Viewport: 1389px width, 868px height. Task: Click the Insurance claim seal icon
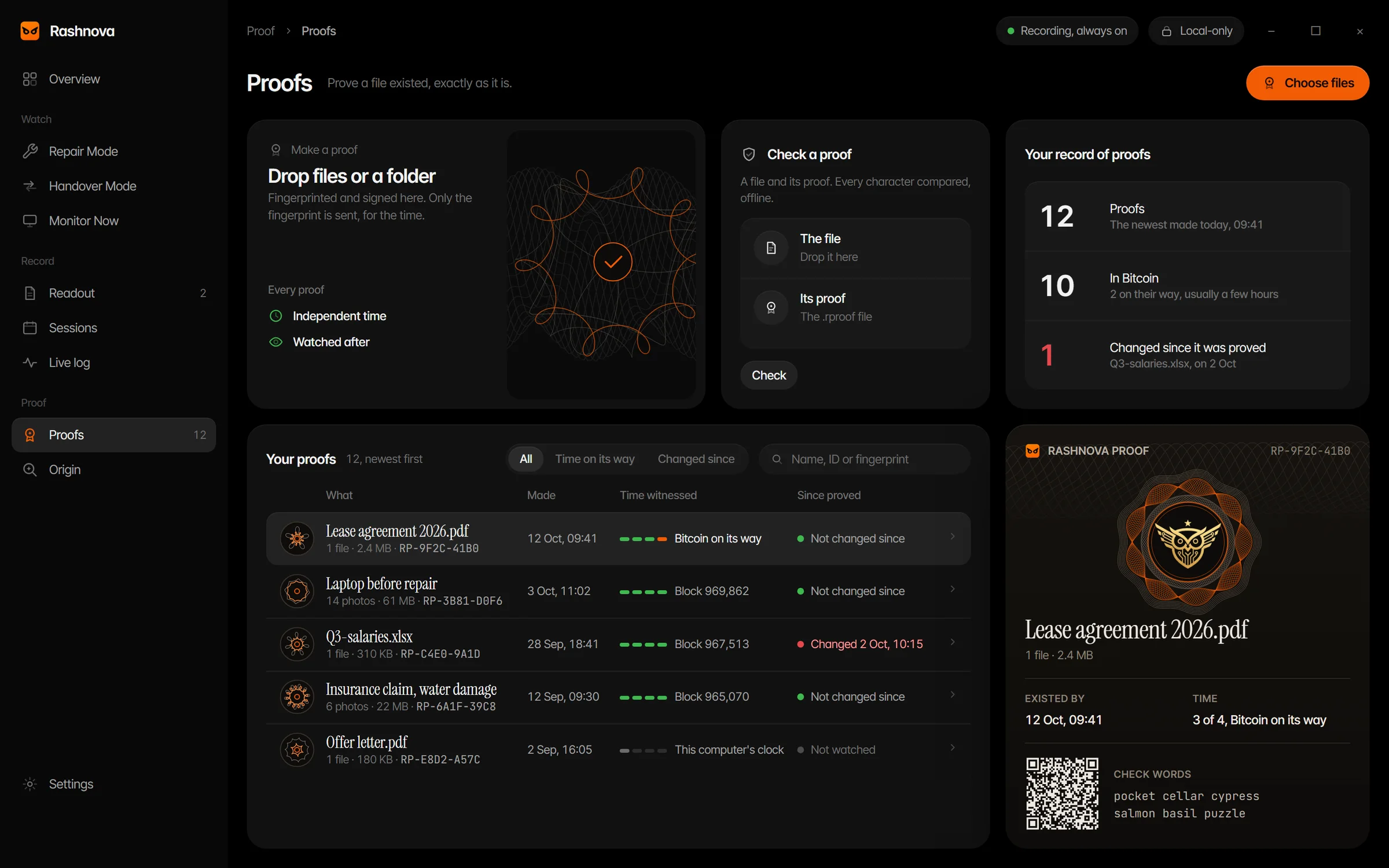point(297,696)
